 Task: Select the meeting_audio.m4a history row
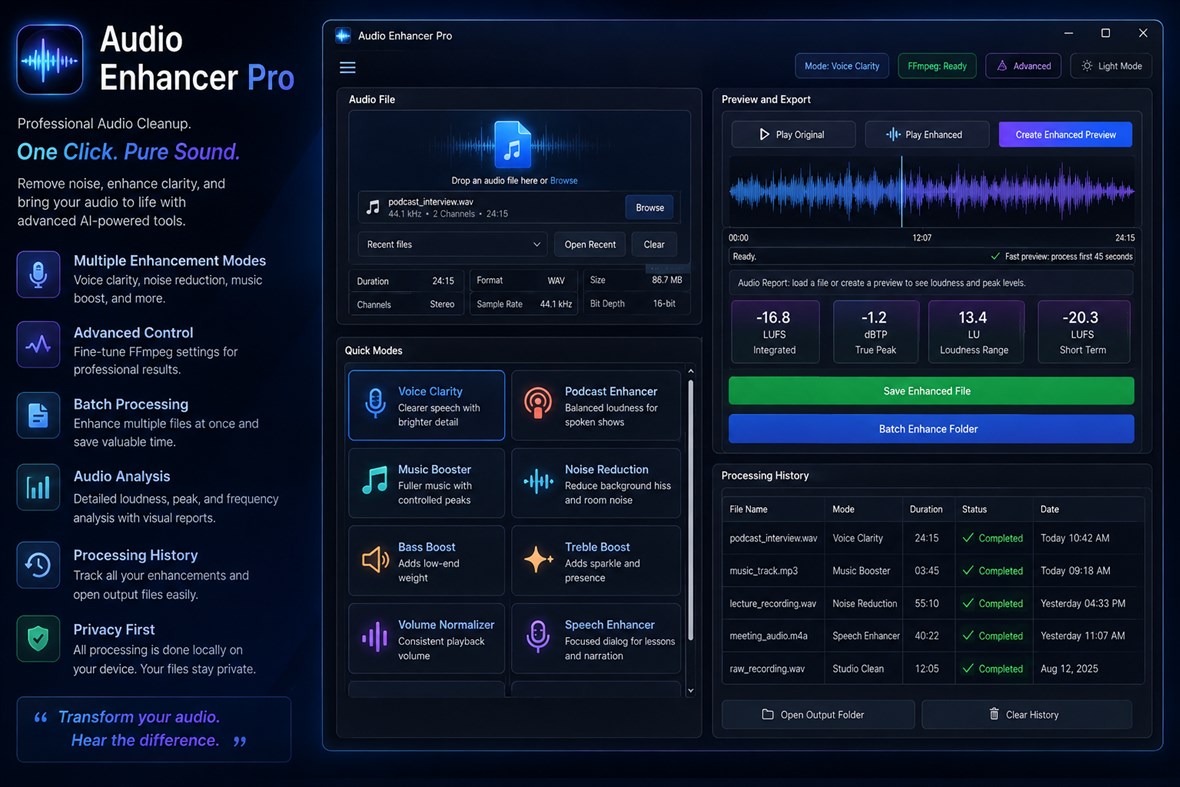(x=933, y=636)
